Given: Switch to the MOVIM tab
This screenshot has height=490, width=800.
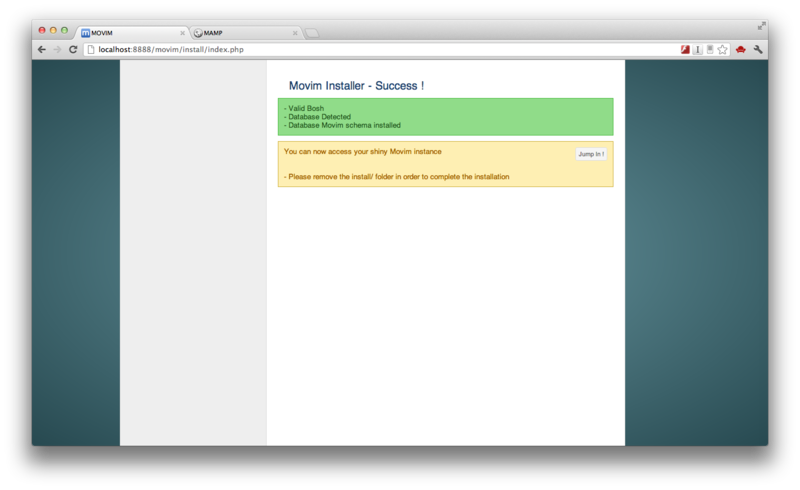Looking at the screenshot, I should (132, 33).
